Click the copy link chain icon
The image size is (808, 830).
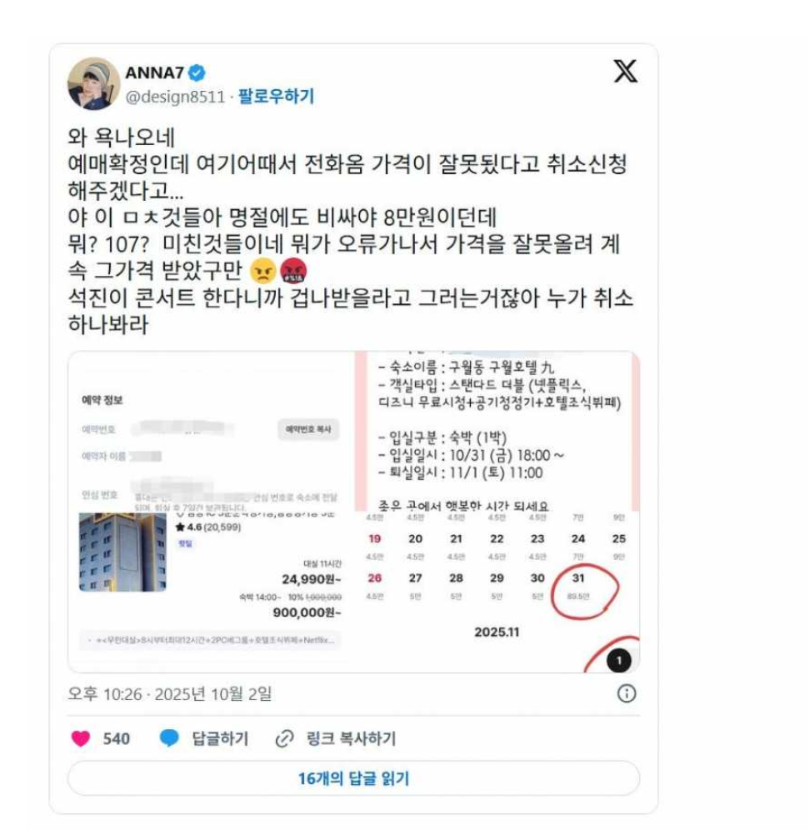click(x=284, y=738)
